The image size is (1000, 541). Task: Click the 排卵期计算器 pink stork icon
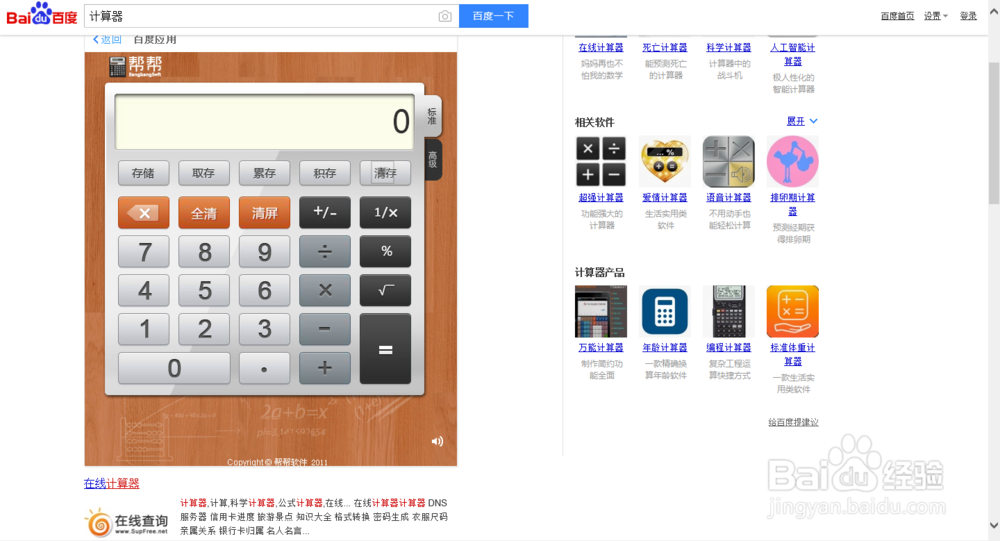pos(792,161)
